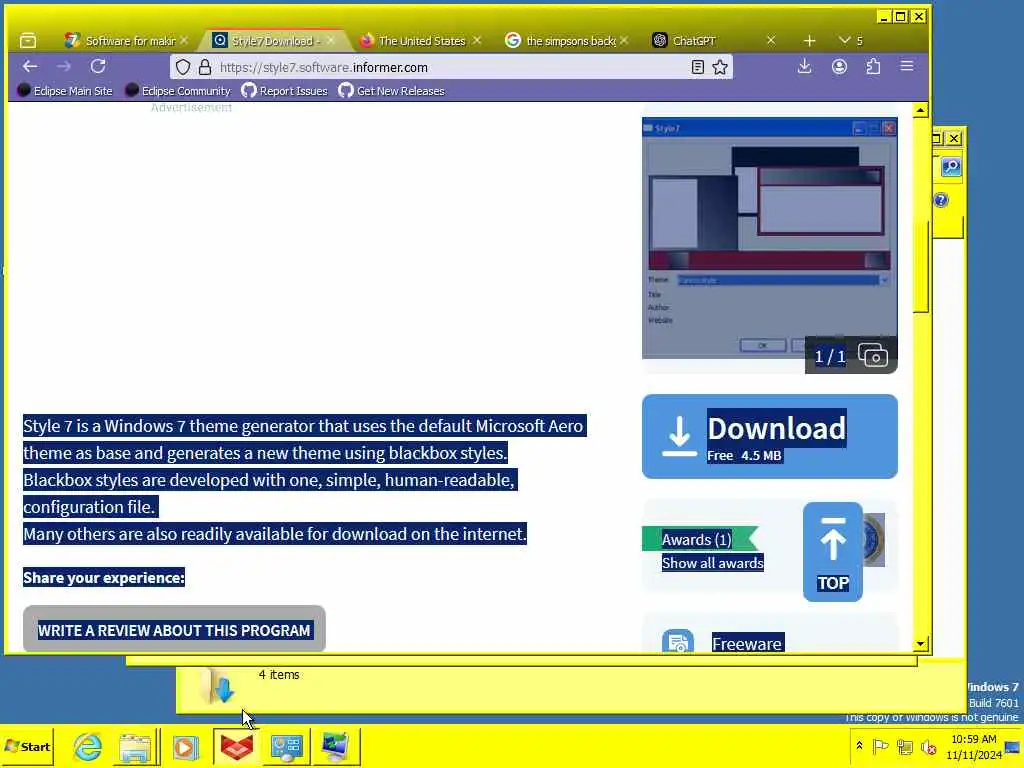
Task: Click the network tray icon
Action: click(904, 746)
